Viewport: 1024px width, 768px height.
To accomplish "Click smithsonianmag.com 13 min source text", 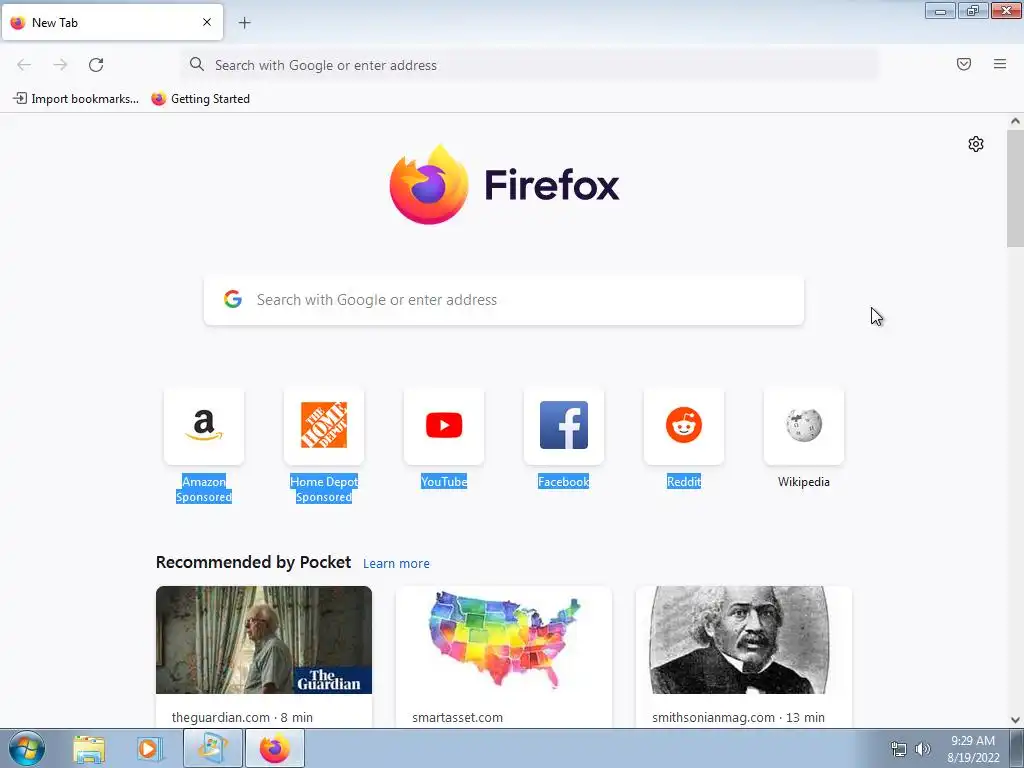I will click(x=739, y=717).
